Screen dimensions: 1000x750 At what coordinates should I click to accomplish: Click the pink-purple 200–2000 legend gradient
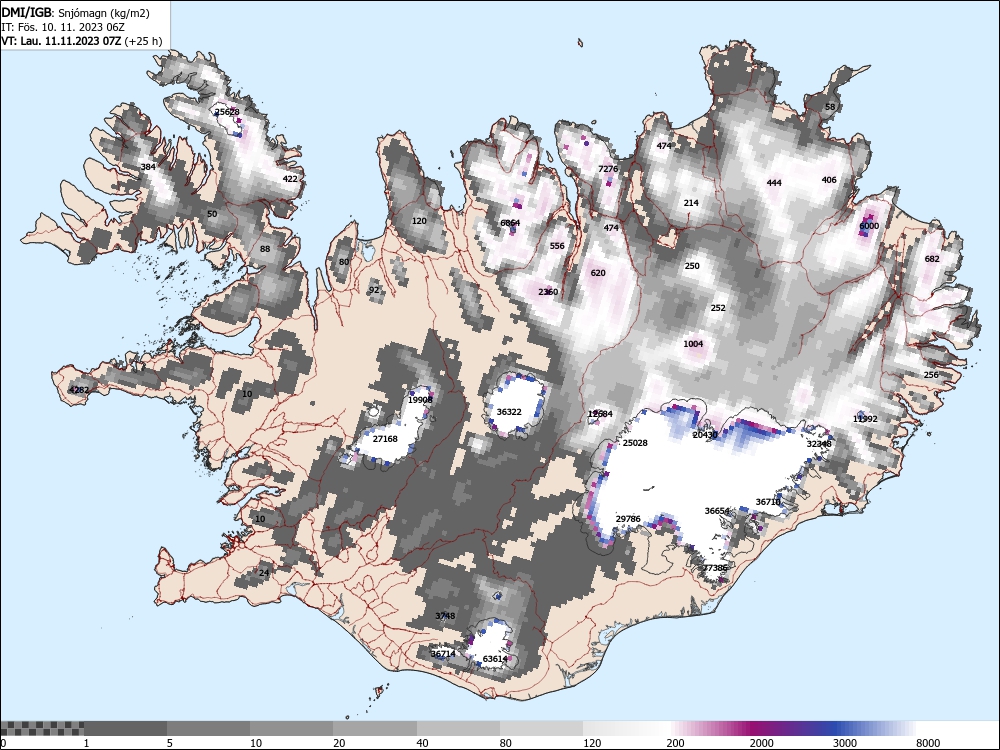point(708,728)
